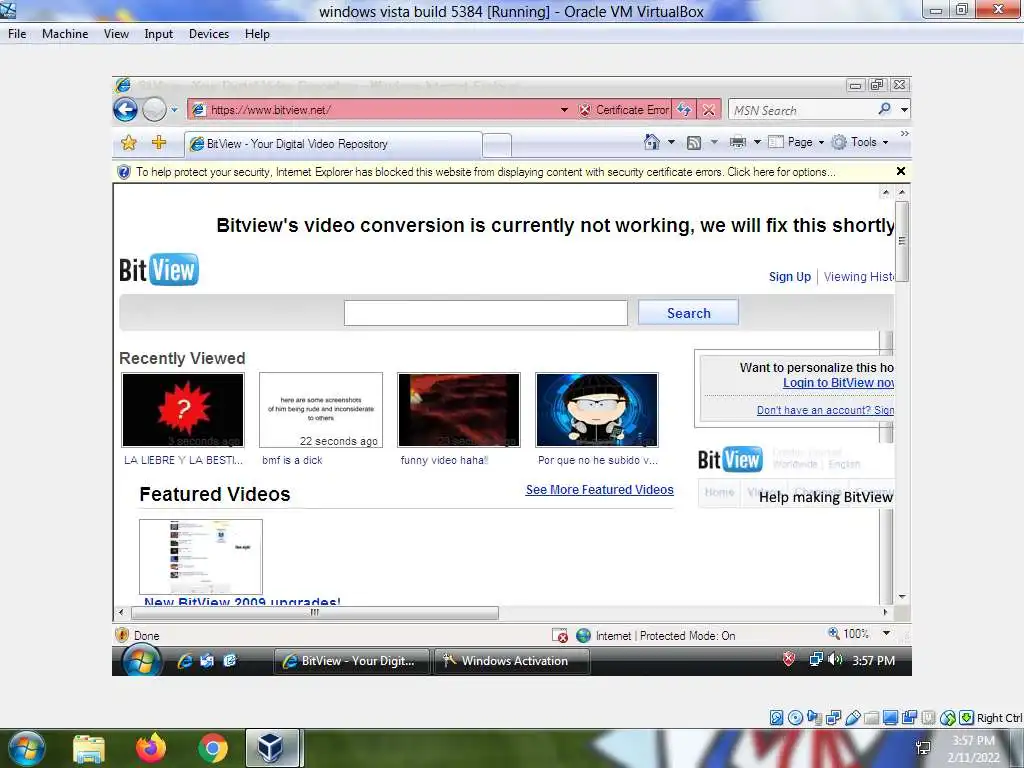Click the page vertical scrollbar down arrow
This screenshot has width=1024, height=768.
pos(902,596)
